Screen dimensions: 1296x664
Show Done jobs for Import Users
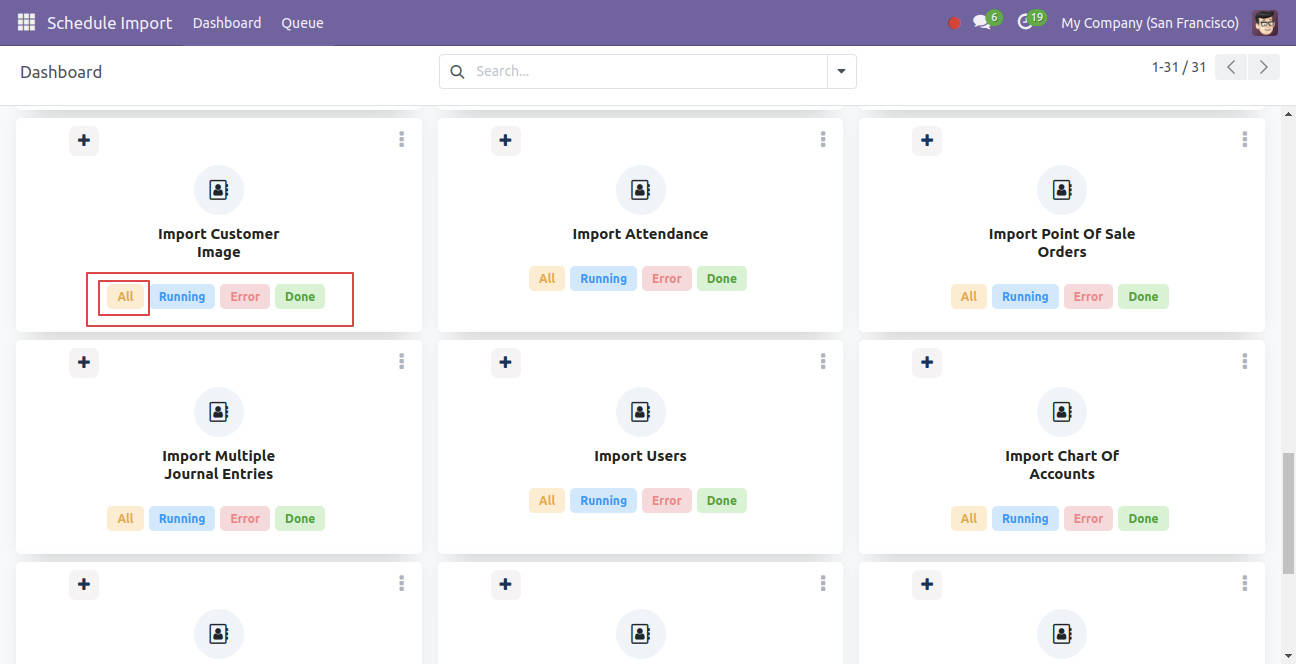coord(722,501)
